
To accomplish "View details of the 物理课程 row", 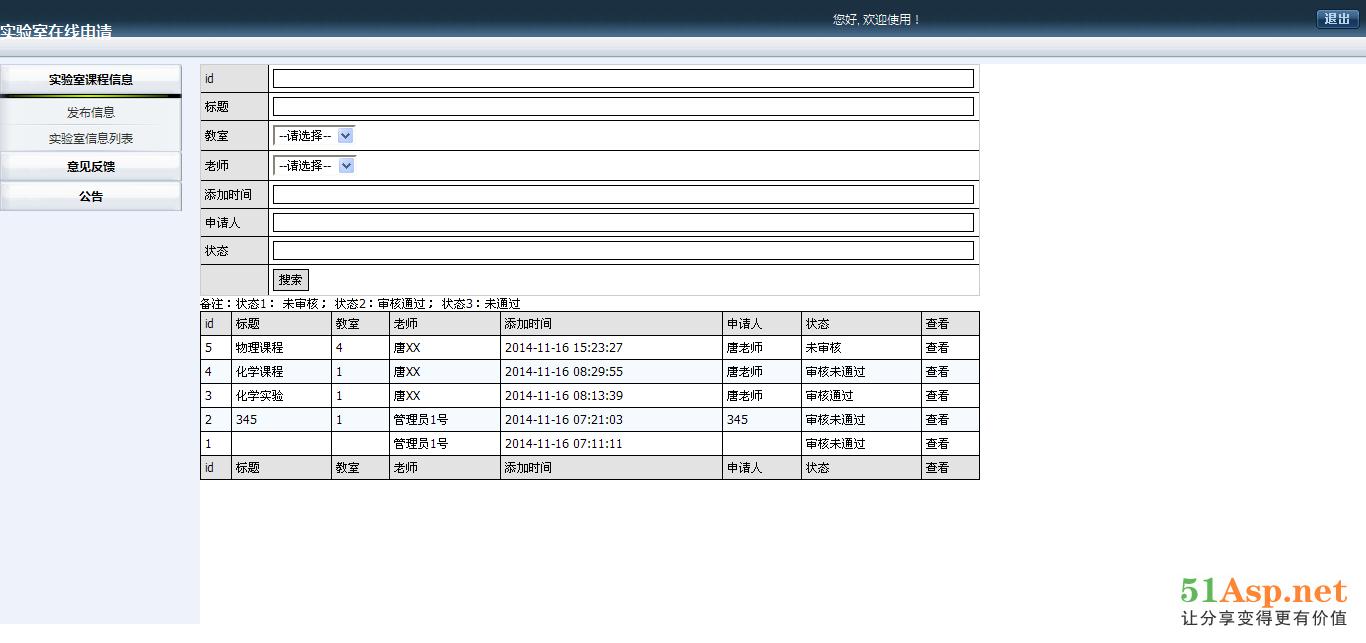I will point(937,348).
